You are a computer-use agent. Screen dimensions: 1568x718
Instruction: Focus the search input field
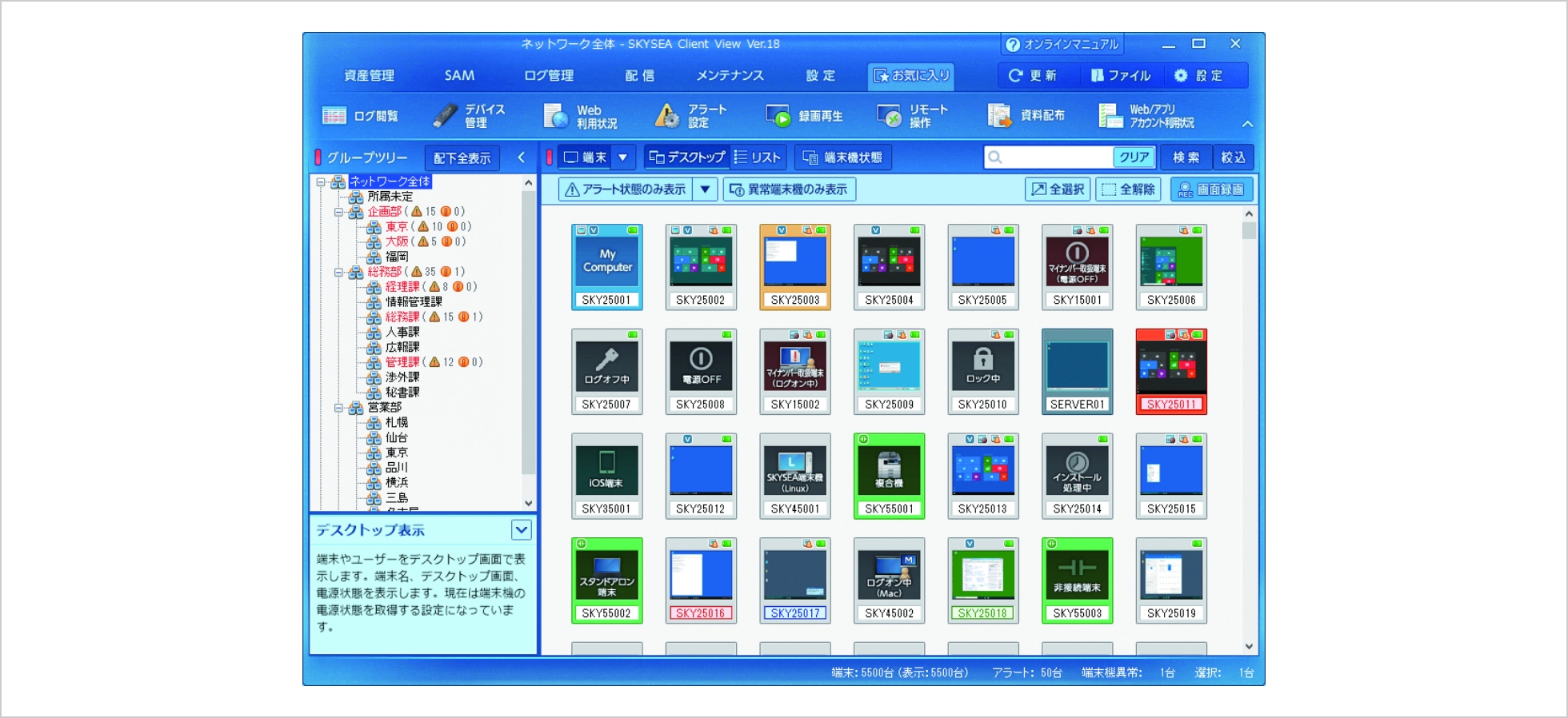click(1049, 158)
